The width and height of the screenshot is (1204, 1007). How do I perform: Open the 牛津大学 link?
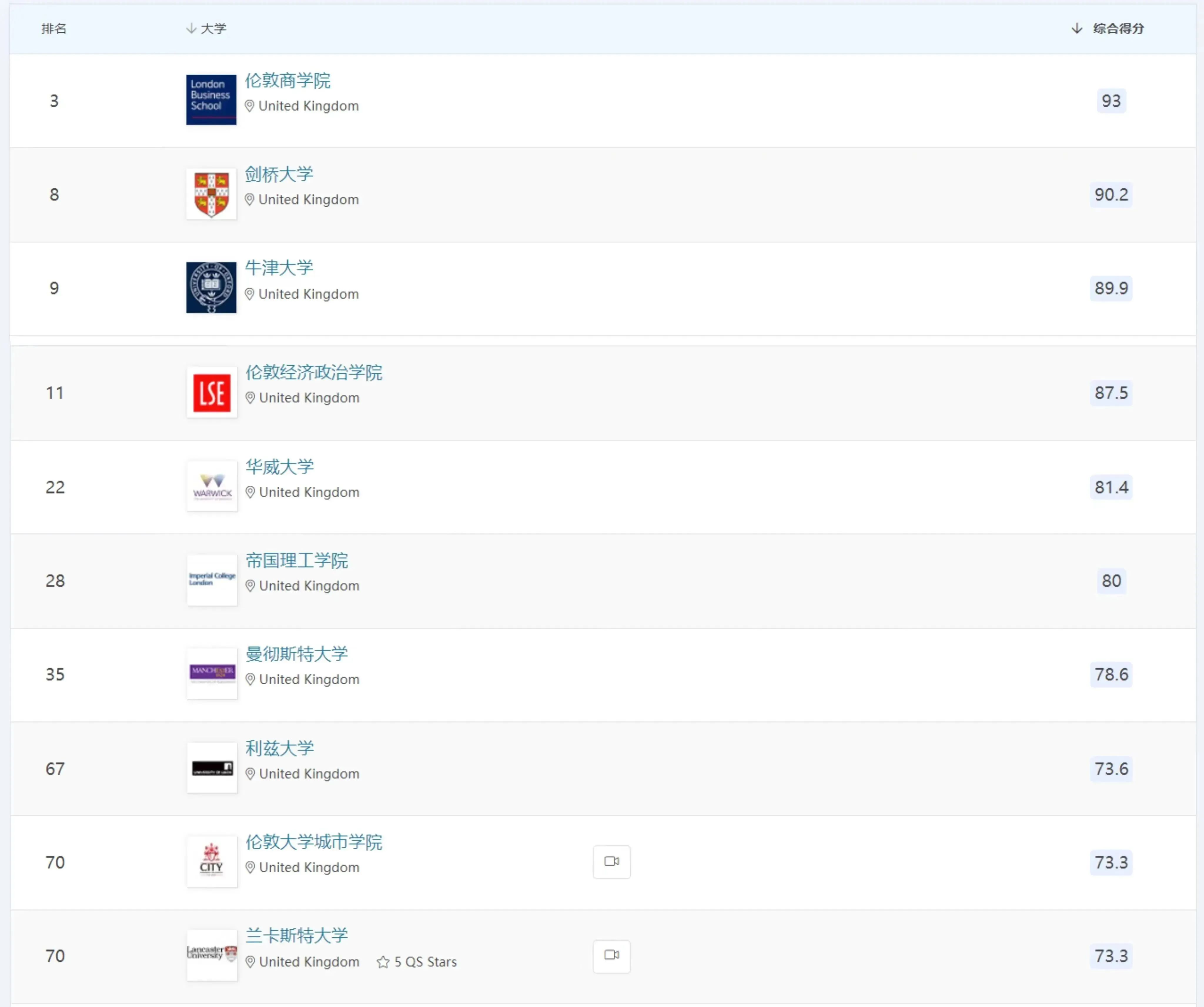279,268
